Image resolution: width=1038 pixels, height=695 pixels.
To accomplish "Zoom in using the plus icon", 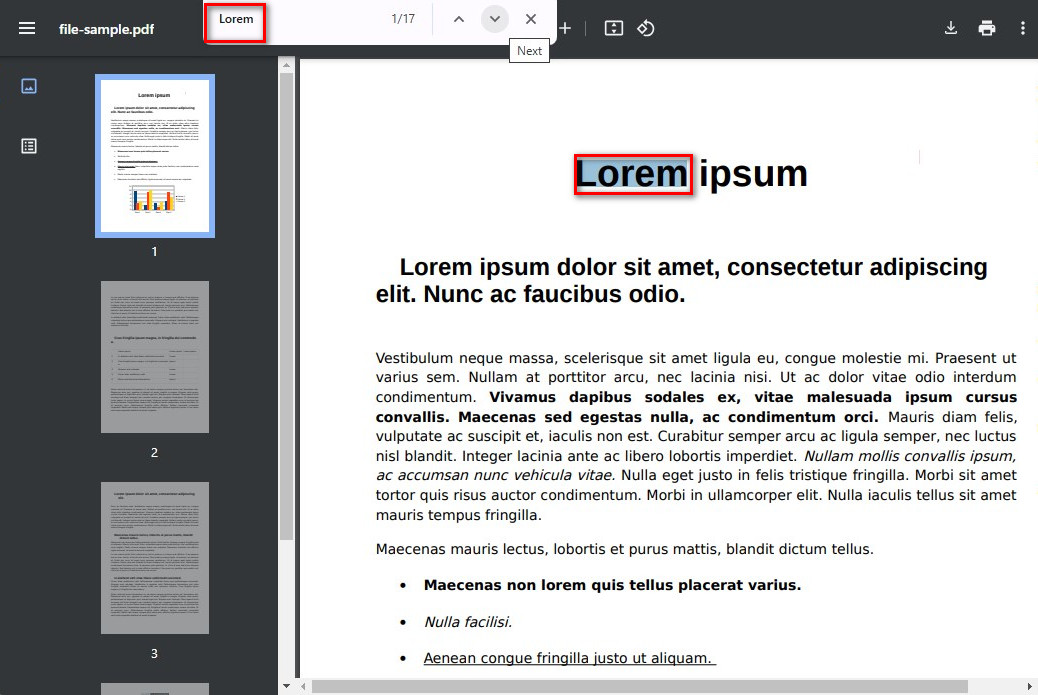I will click(x=565, y=27).
